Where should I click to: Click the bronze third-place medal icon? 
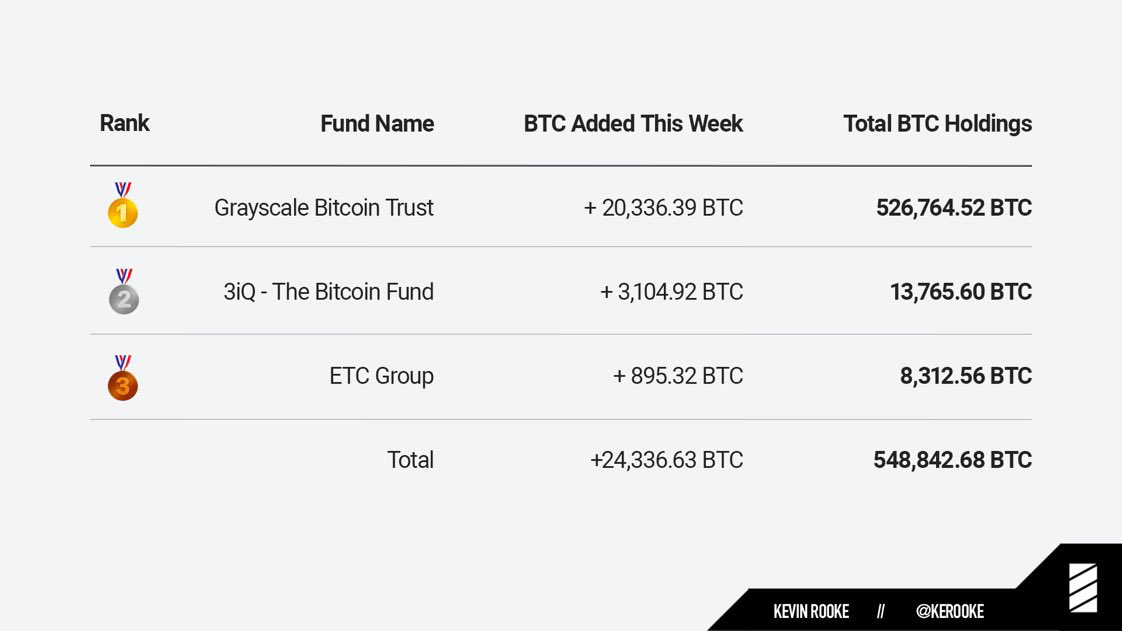(123, 379)
